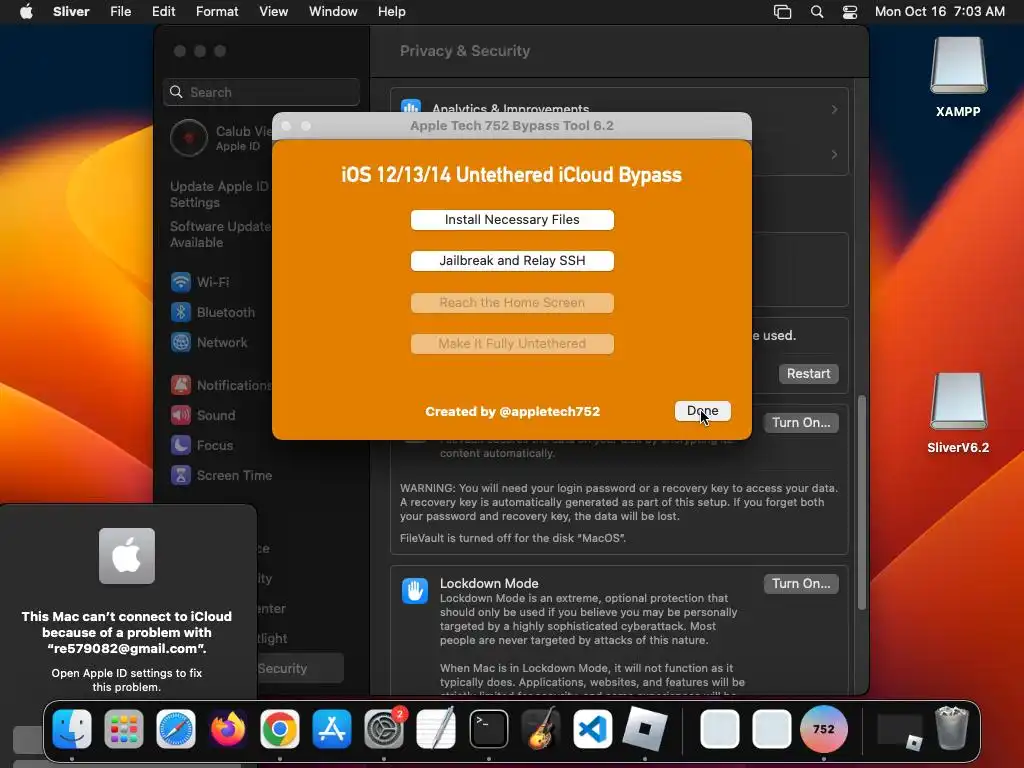Click the Stage Manager menu bar icon
This screenshot has height=768, width=1024.
pos(782,12)
